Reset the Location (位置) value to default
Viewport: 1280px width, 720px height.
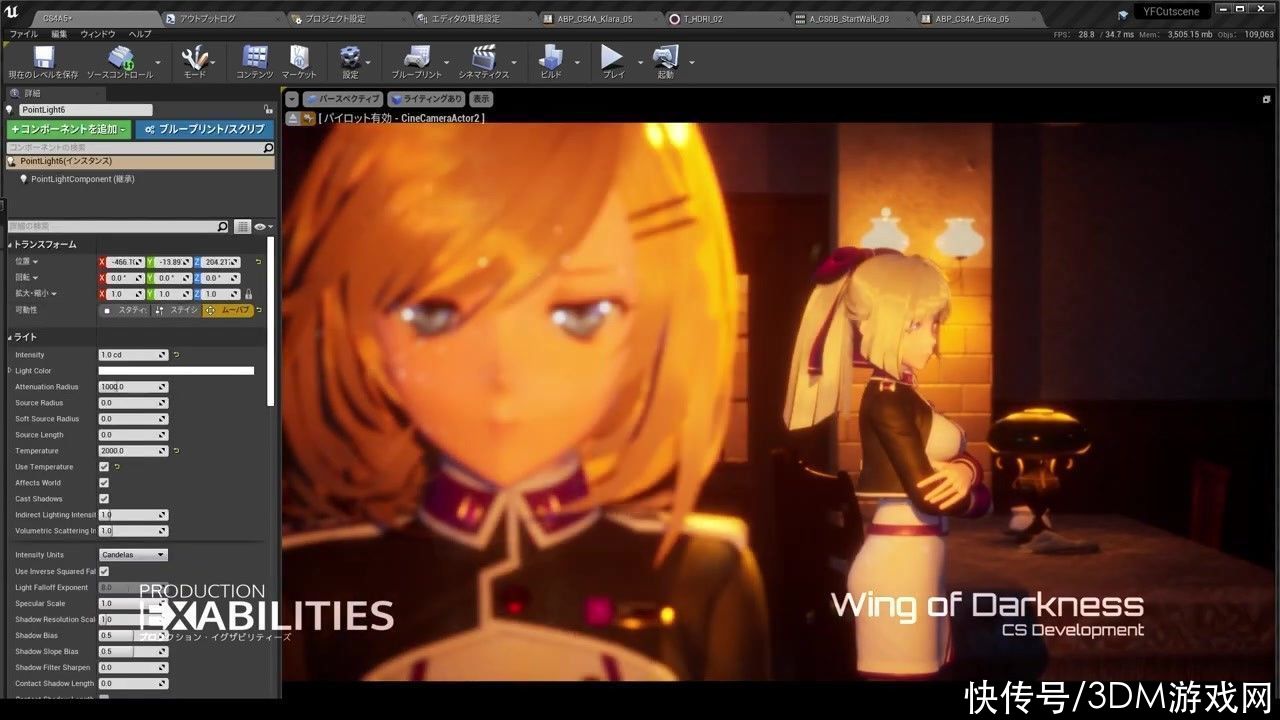[258, 262]
